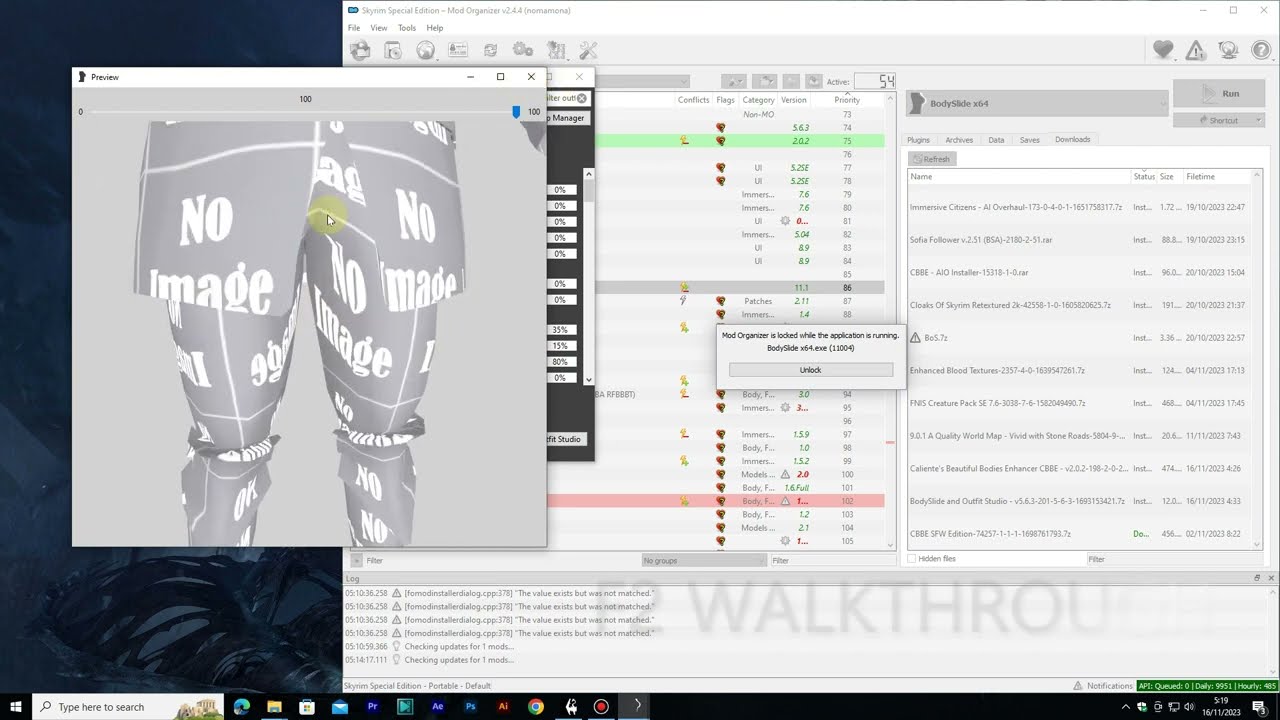Show hidden system tray icons chevron
This screenshot has height=720, width=1280.
1125,707
